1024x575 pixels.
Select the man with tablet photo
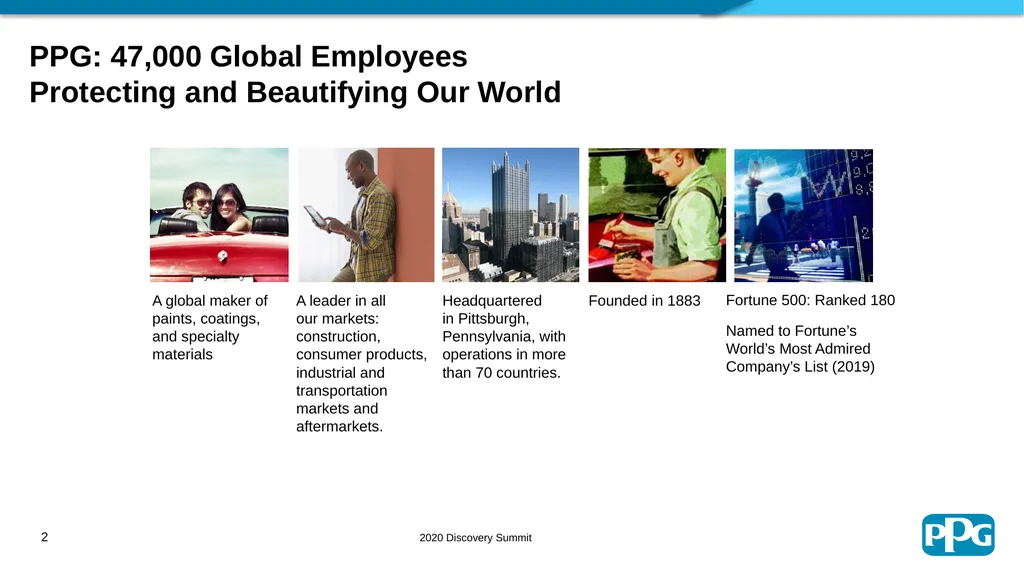pos(366,215)
